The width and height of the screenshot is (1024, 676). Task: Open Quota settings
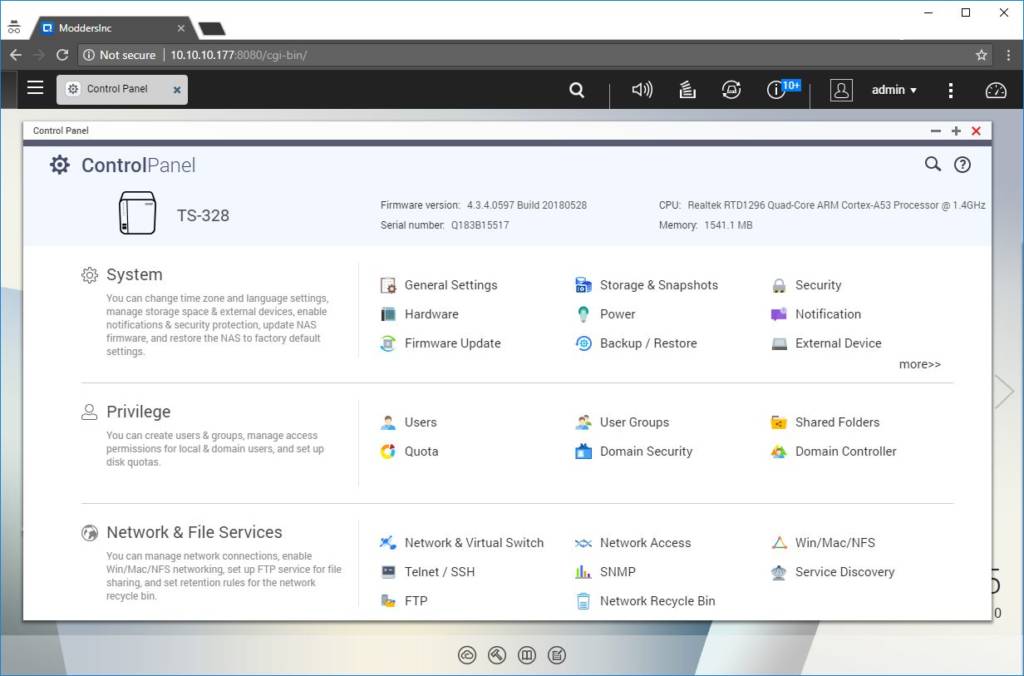(409, 451)
